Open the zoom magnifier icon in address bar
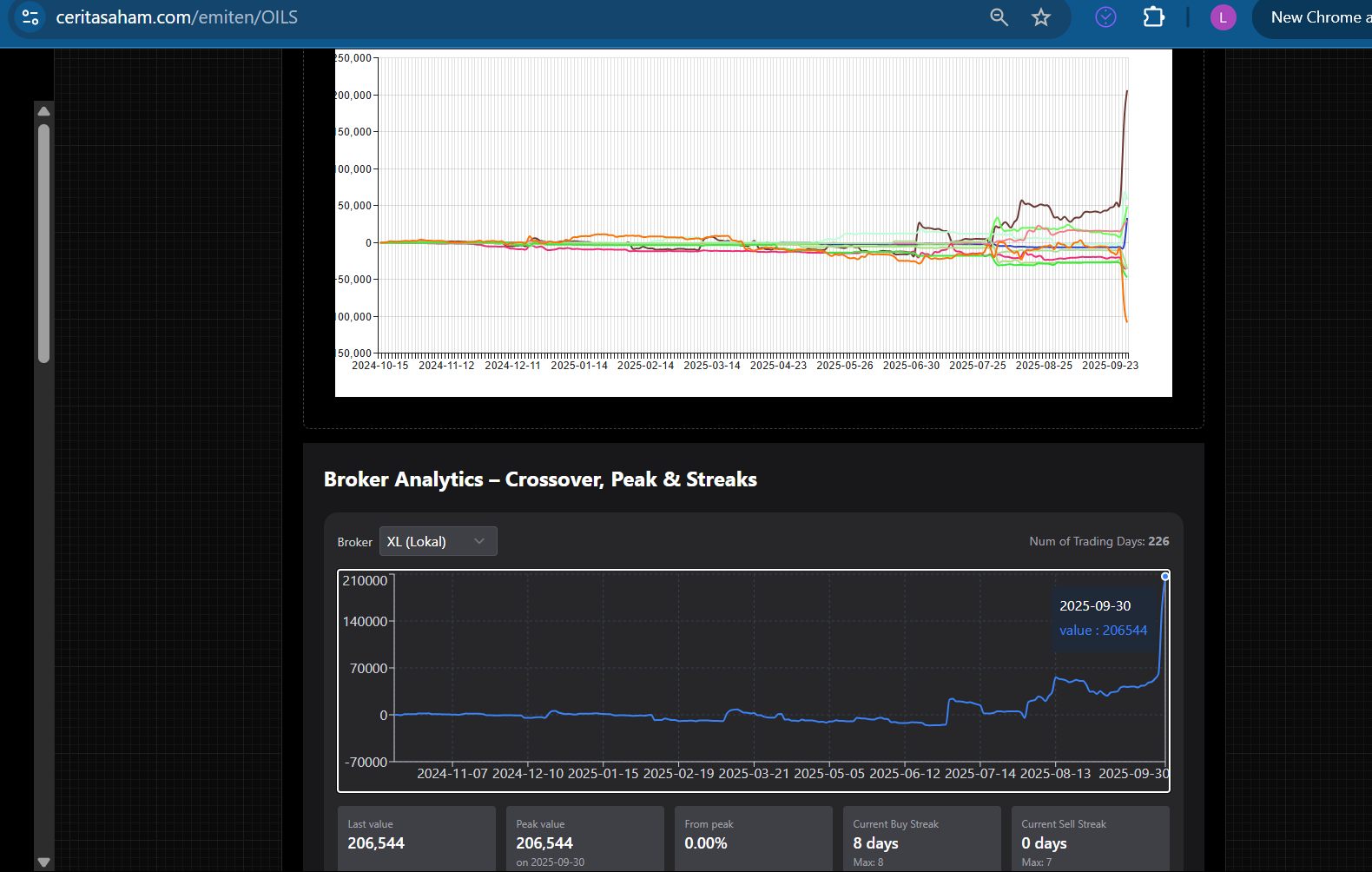The image size is (1372, 872). click(999, 17)
